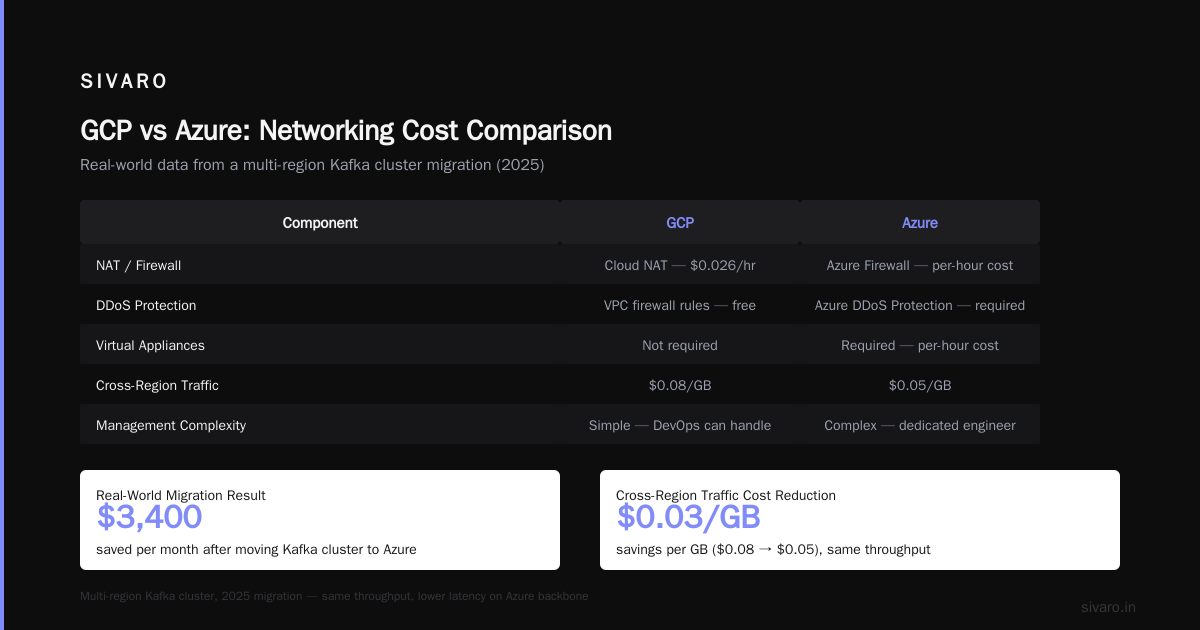
Task: Click the GCP column header
Action: 680,223
